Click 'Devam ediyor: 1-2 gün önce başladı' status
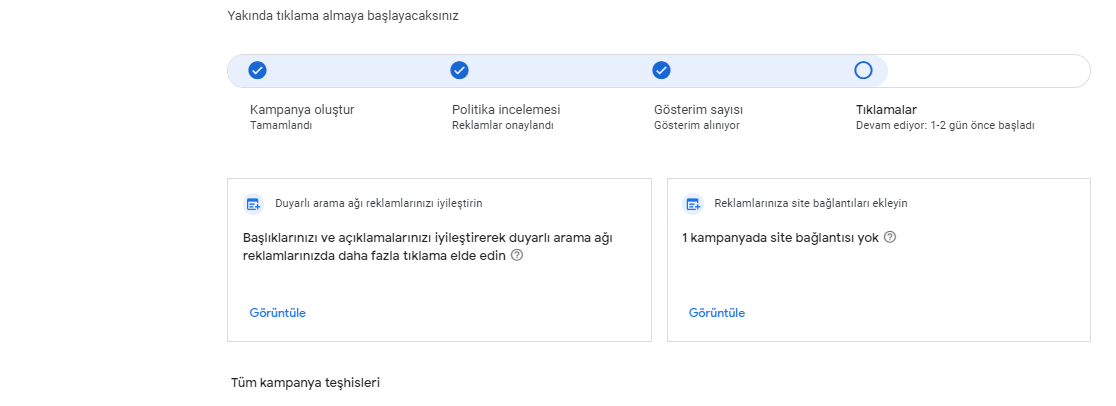Screen dimensions: 1116x406 click(944, 125)
